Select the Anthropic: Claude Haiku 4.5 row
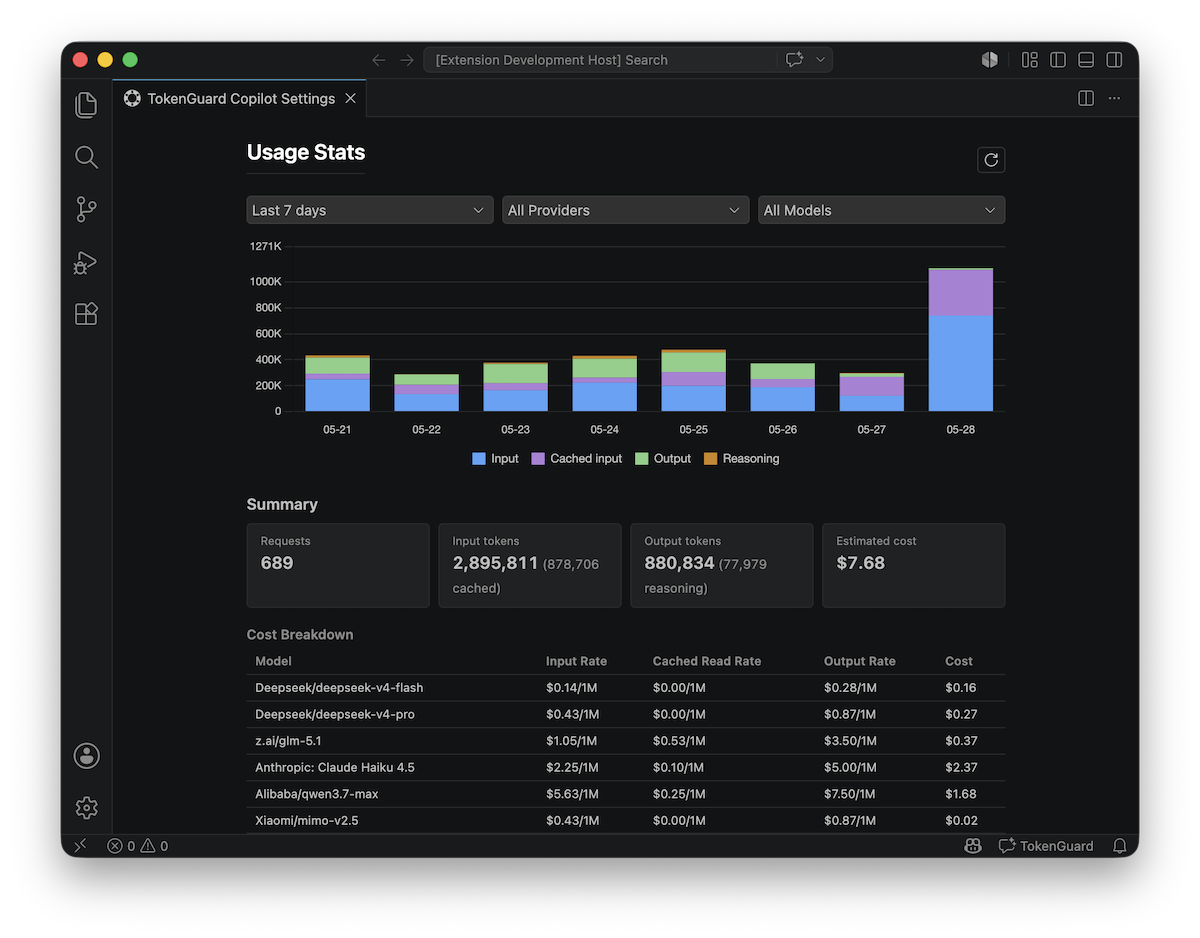This screenshot has width=1200, height=938. click(626, 767)
